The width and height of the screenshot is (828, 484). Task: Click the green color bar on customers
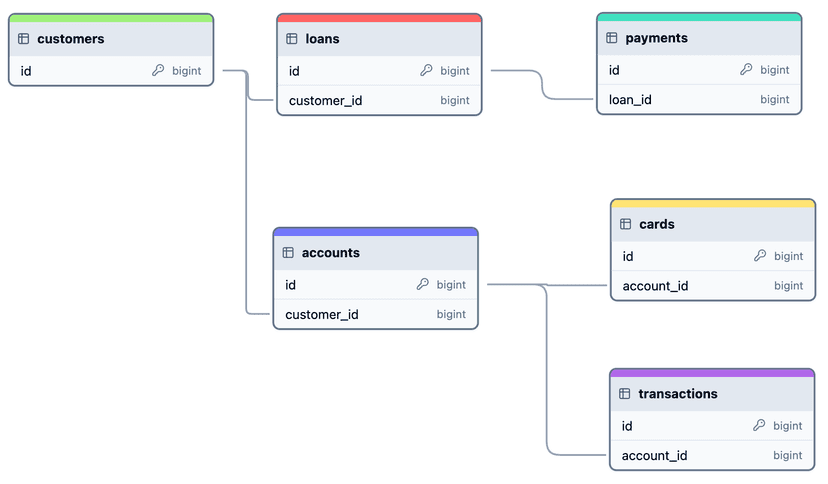(x=111, y=17)
